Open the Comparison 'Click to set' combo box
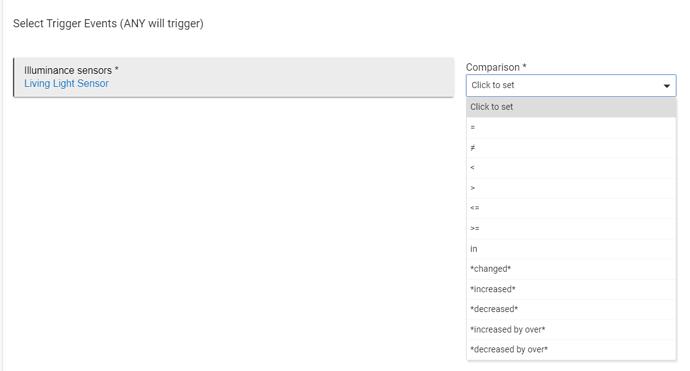Image resolution: width=690 pixels, height=371 pixels. pyautogui.click(x=571, y=85)
